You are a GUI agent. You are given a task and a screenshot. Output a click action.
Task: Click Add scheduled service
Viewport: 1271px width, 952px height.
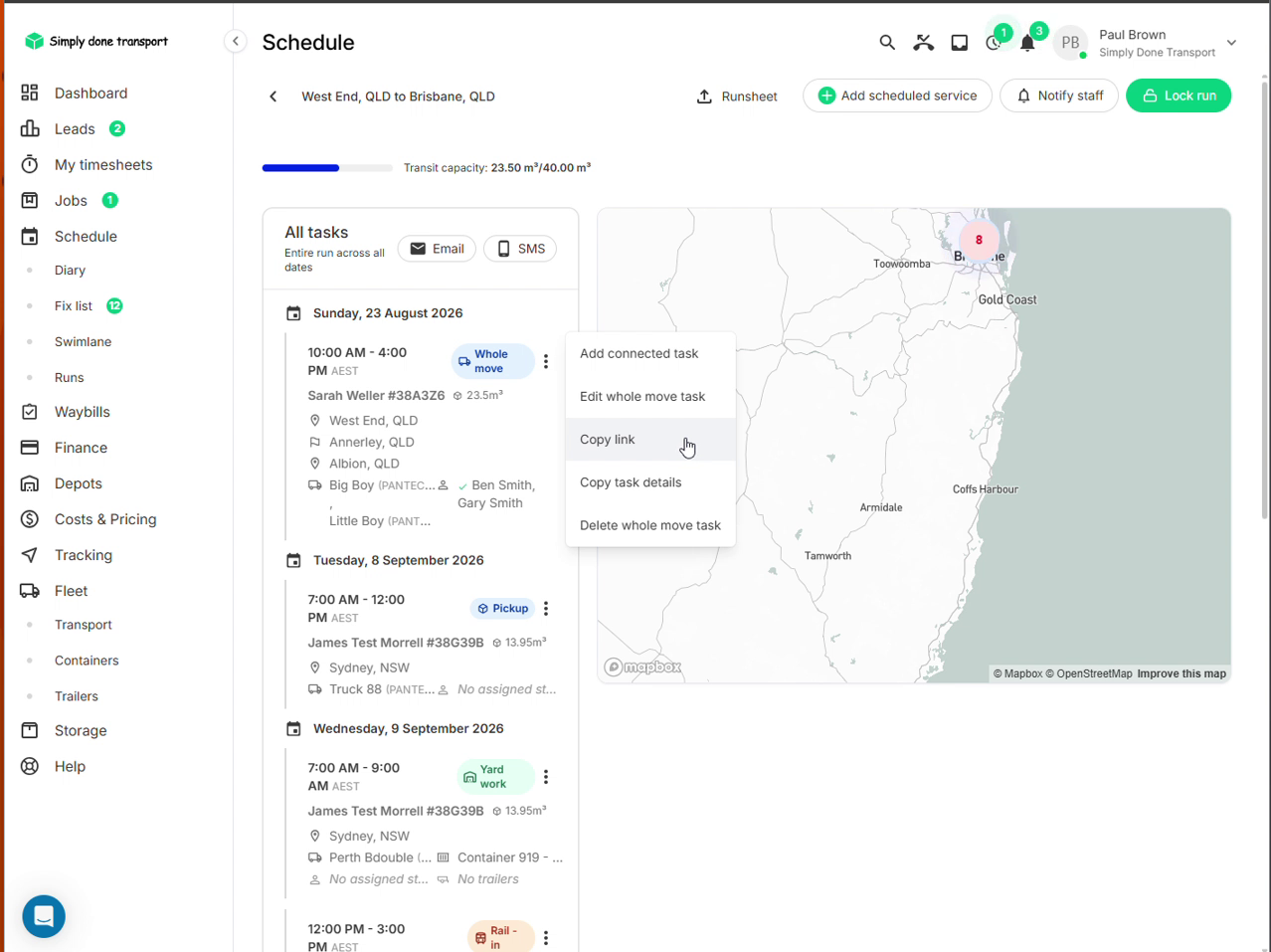pos(897,95)
